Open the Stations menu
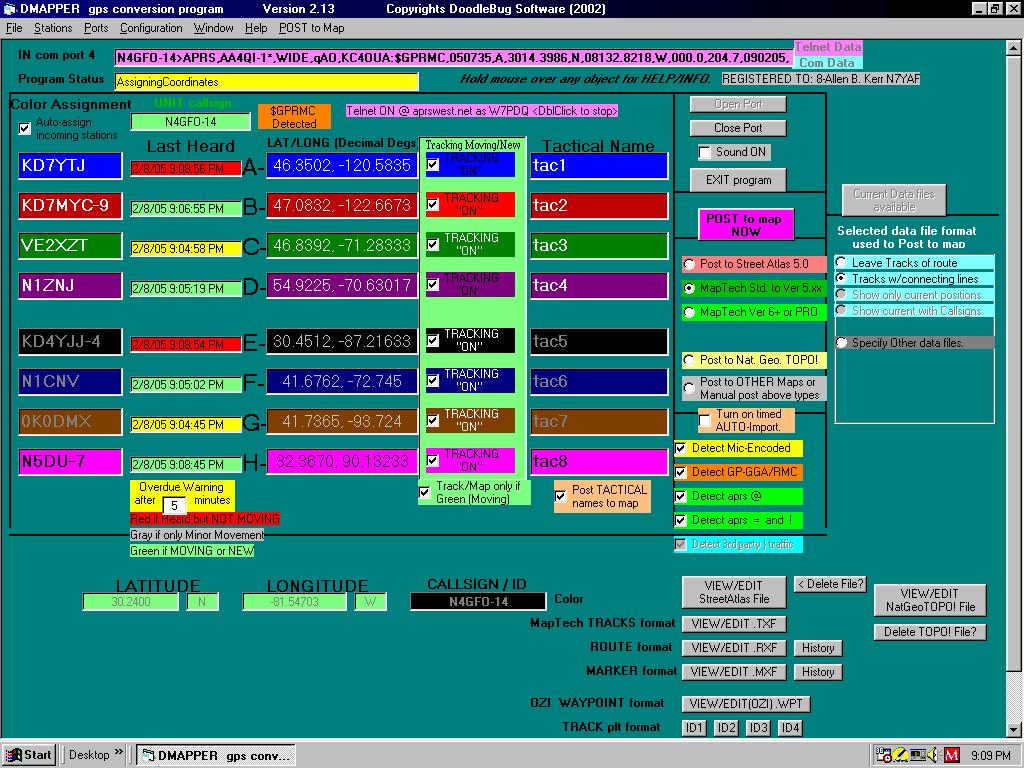This screenshot has width=1024, height=768. click(x=53, y=28)
